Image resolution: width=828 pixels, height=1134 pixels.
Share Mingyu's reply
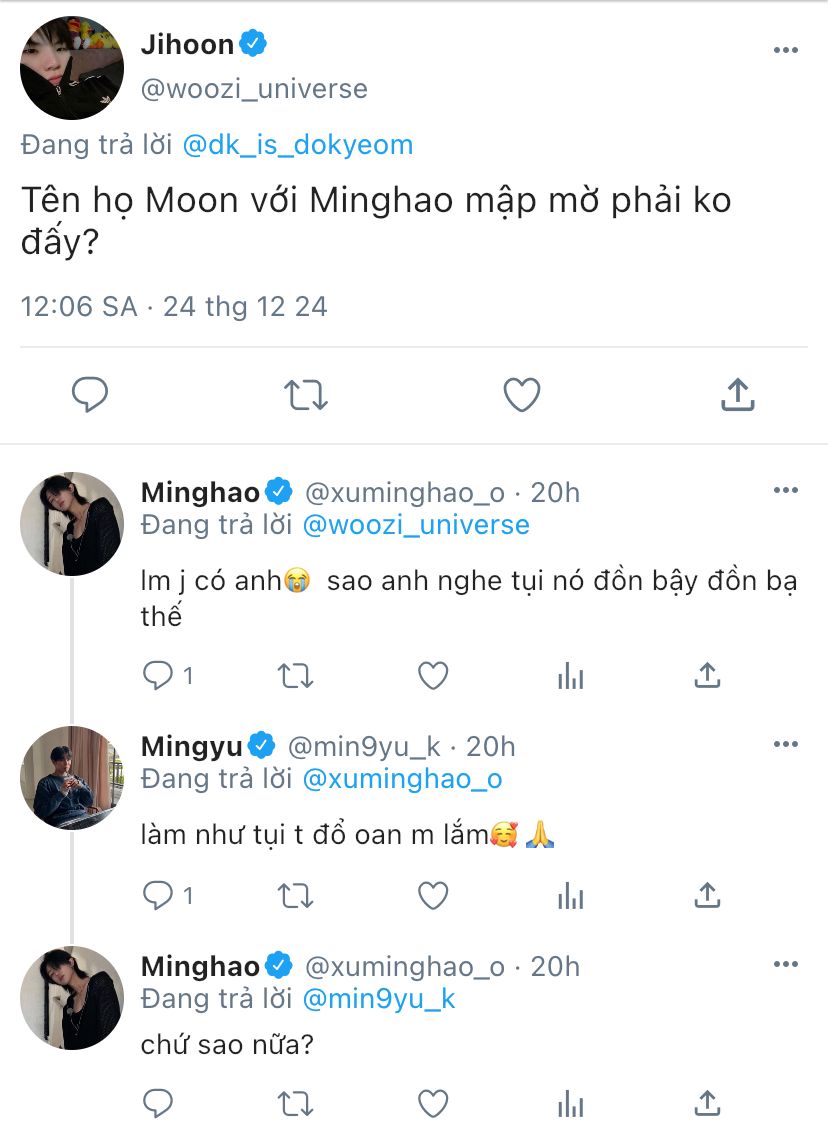pyautogui.click(x=707, y=895)
